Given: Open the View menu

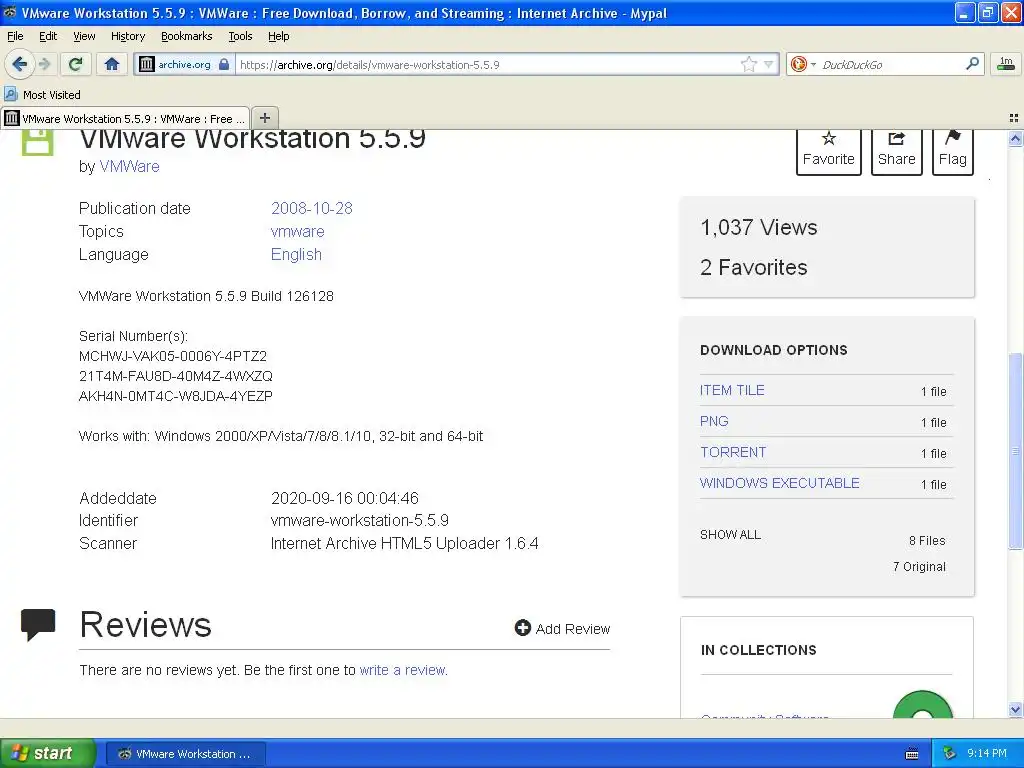Looking at the screenshot, I should tap(84, 36).
